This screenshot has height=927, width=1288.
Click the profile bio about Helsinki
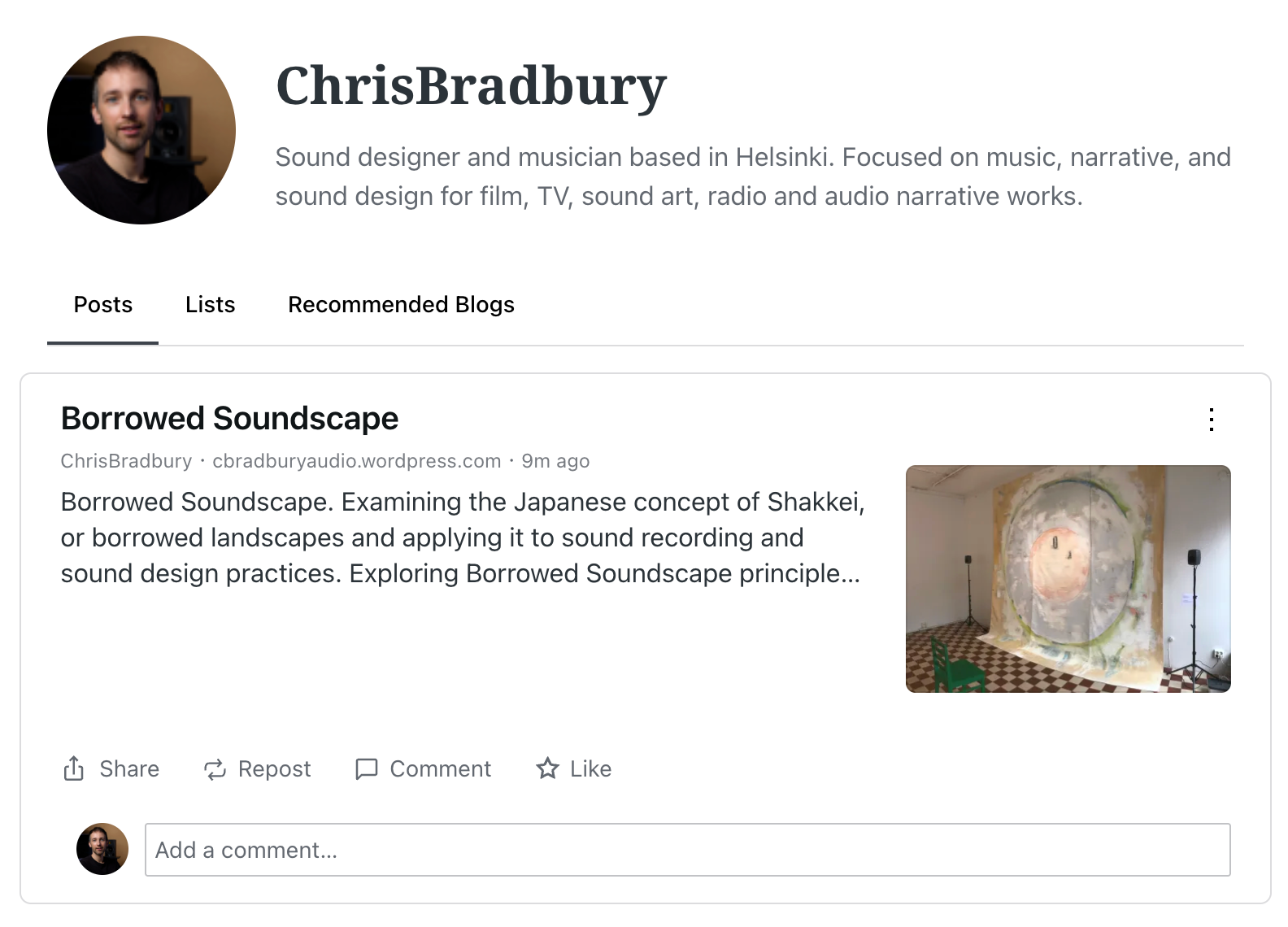(x=752, y=176)
